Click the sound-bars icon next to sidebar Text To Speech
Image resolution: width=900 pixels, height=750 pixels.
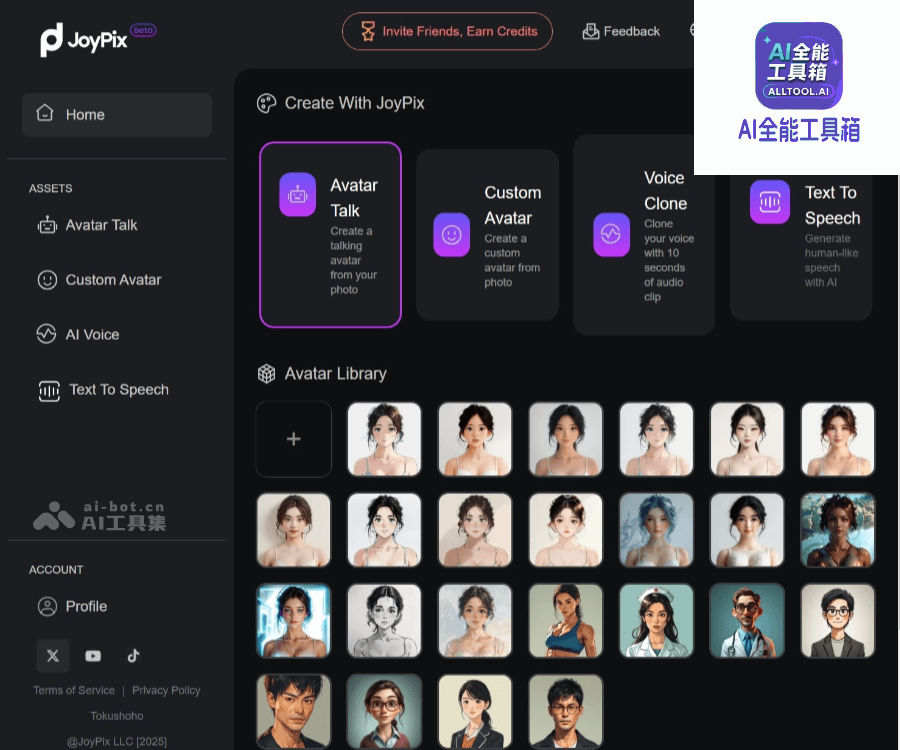coord(49,391)
